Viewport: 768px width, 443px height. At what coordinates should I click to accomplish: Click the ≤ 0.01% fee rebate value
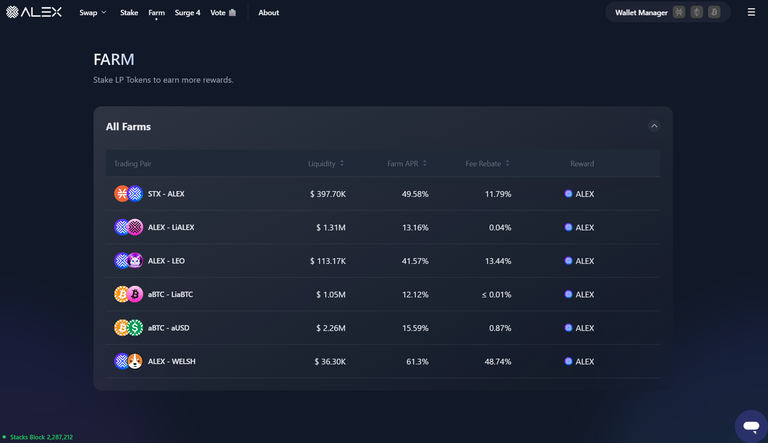tap(496, 295)
